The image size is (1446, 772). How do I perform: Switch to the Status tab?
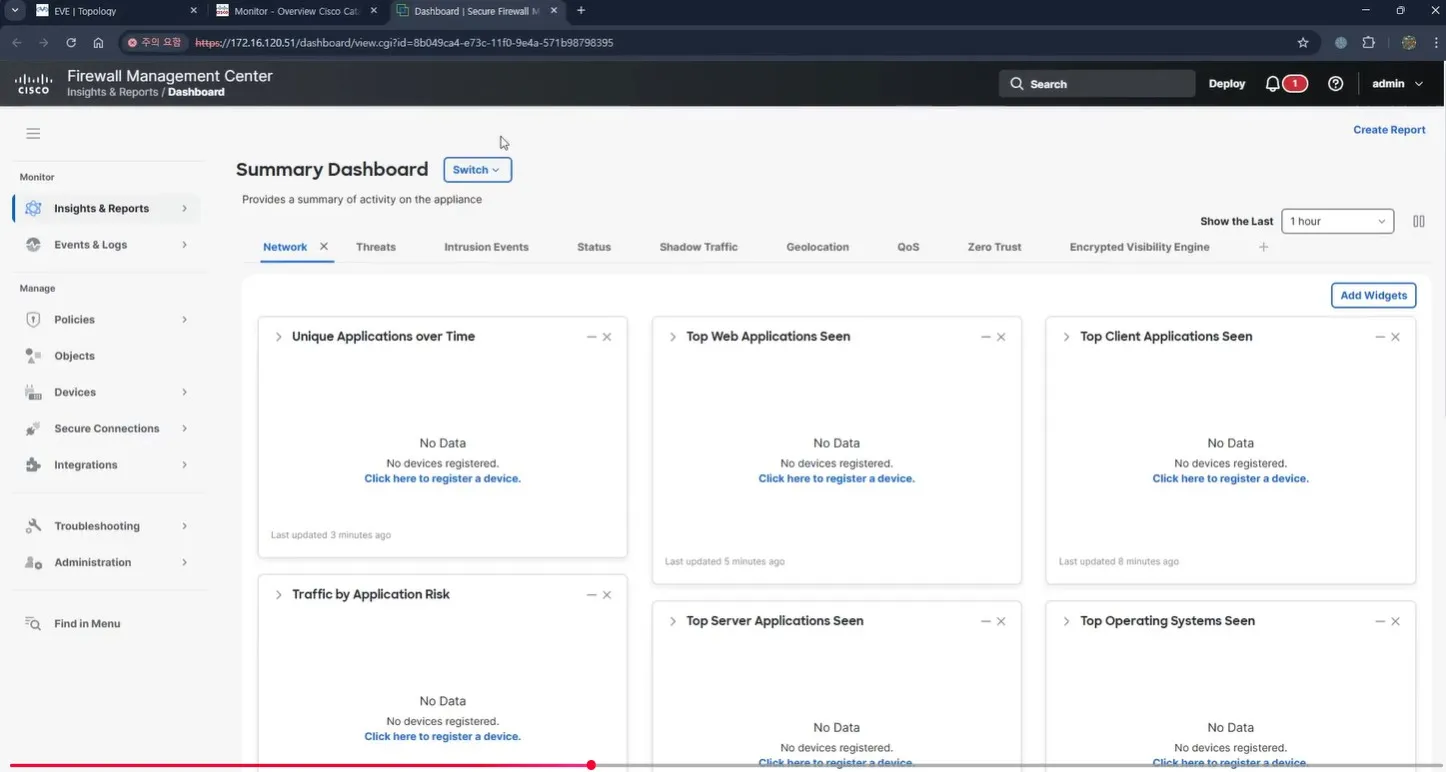(x=594, y=247)
